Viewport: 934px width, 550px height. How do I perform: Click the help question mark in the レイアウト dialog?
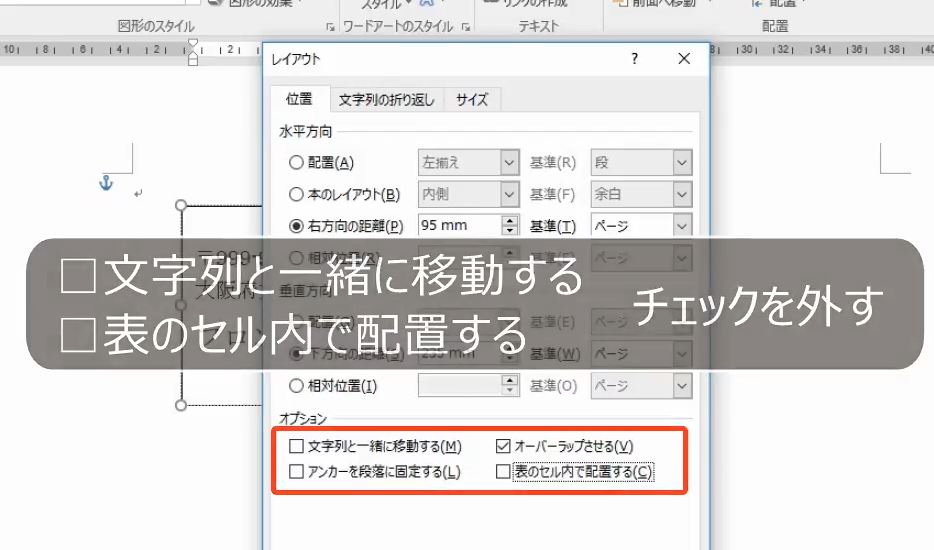pos(634,58)
